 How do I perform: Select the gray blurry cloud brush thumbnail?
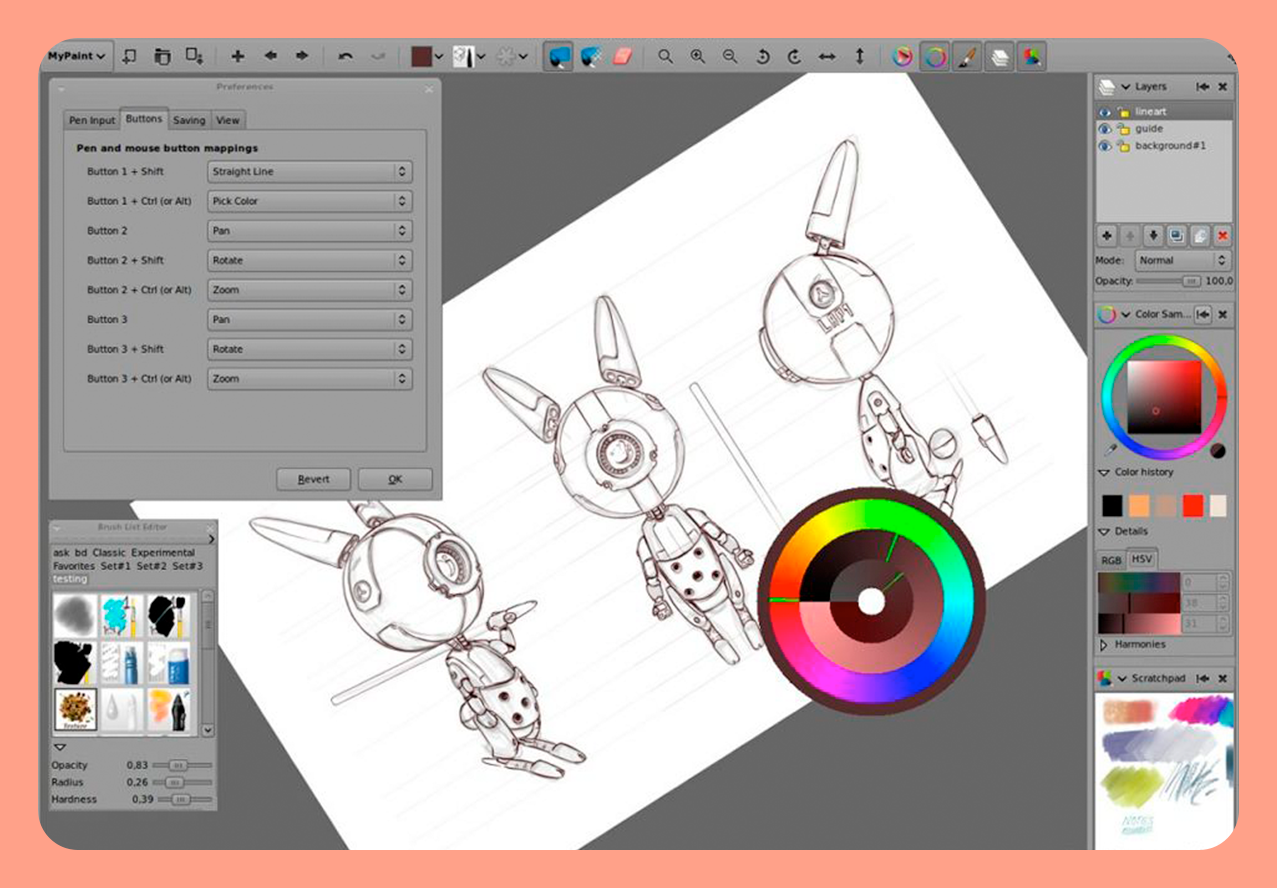click(75, 614)
